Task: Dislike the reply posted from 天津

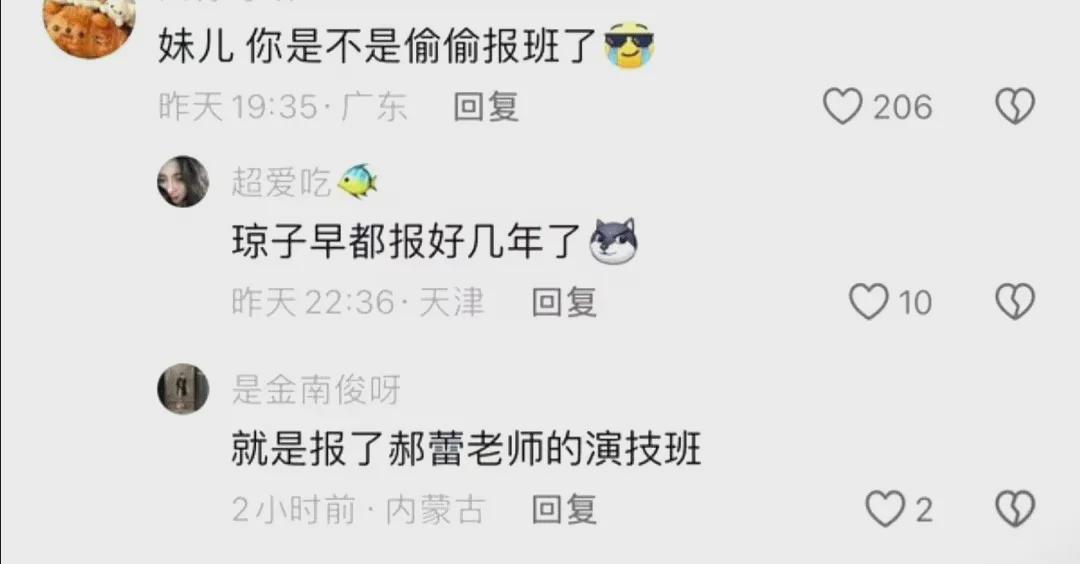Action: click(x=1015, y=302)
